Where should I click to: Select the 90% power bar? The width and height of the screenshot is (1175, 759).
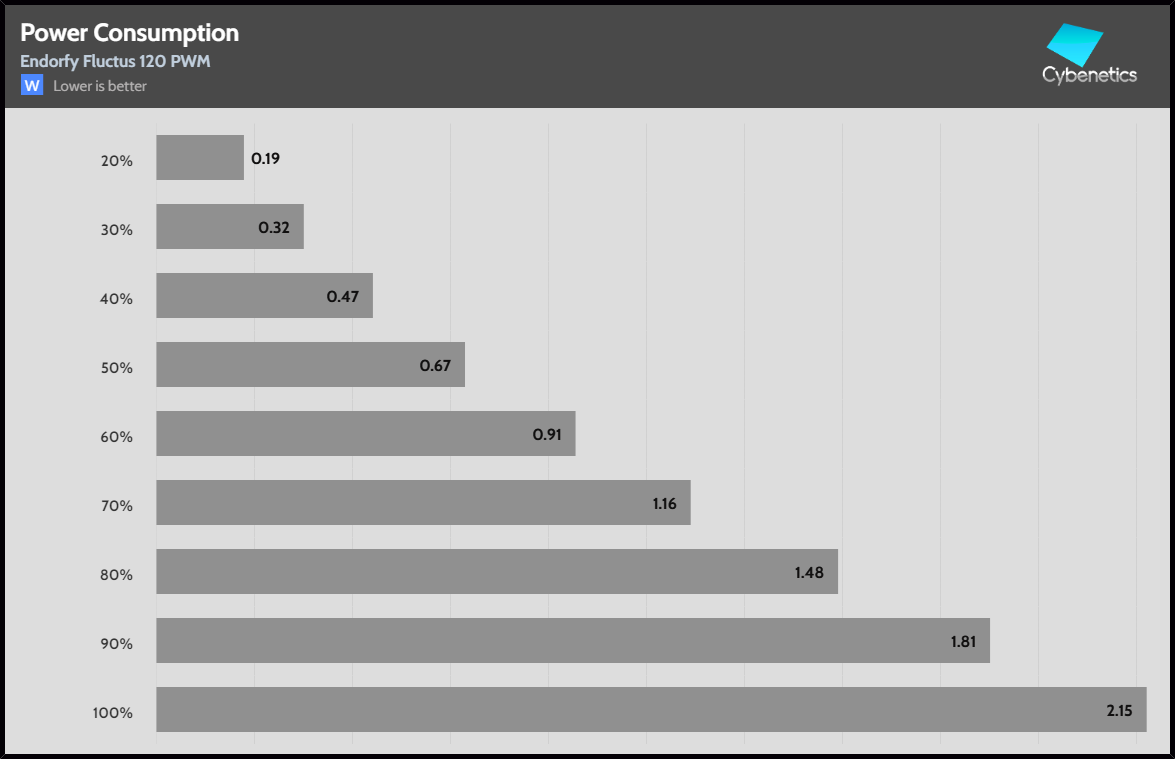pyautogui.click(x=572, y=641)
